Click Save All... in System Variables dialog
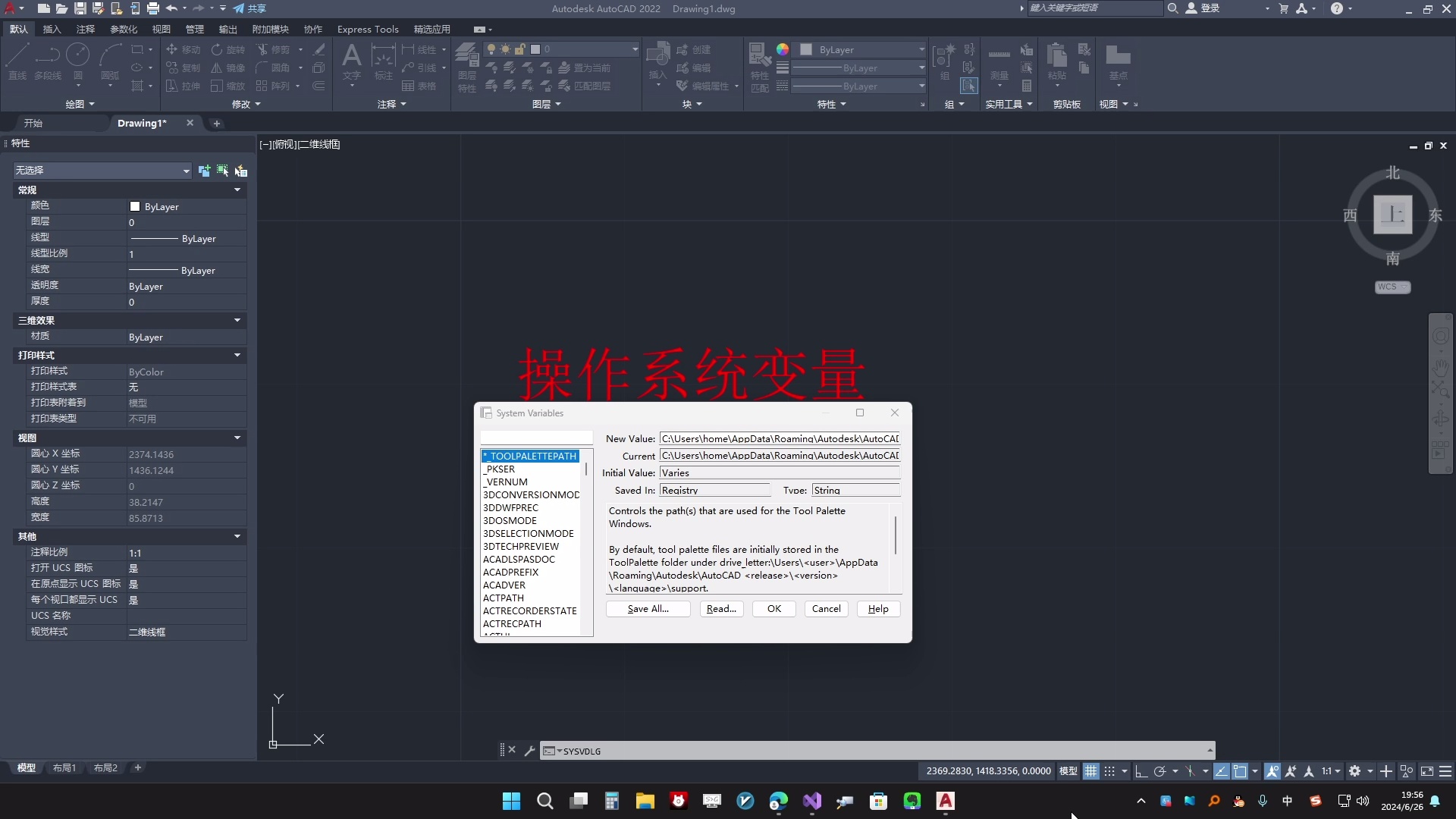 [x=648, y=609]
